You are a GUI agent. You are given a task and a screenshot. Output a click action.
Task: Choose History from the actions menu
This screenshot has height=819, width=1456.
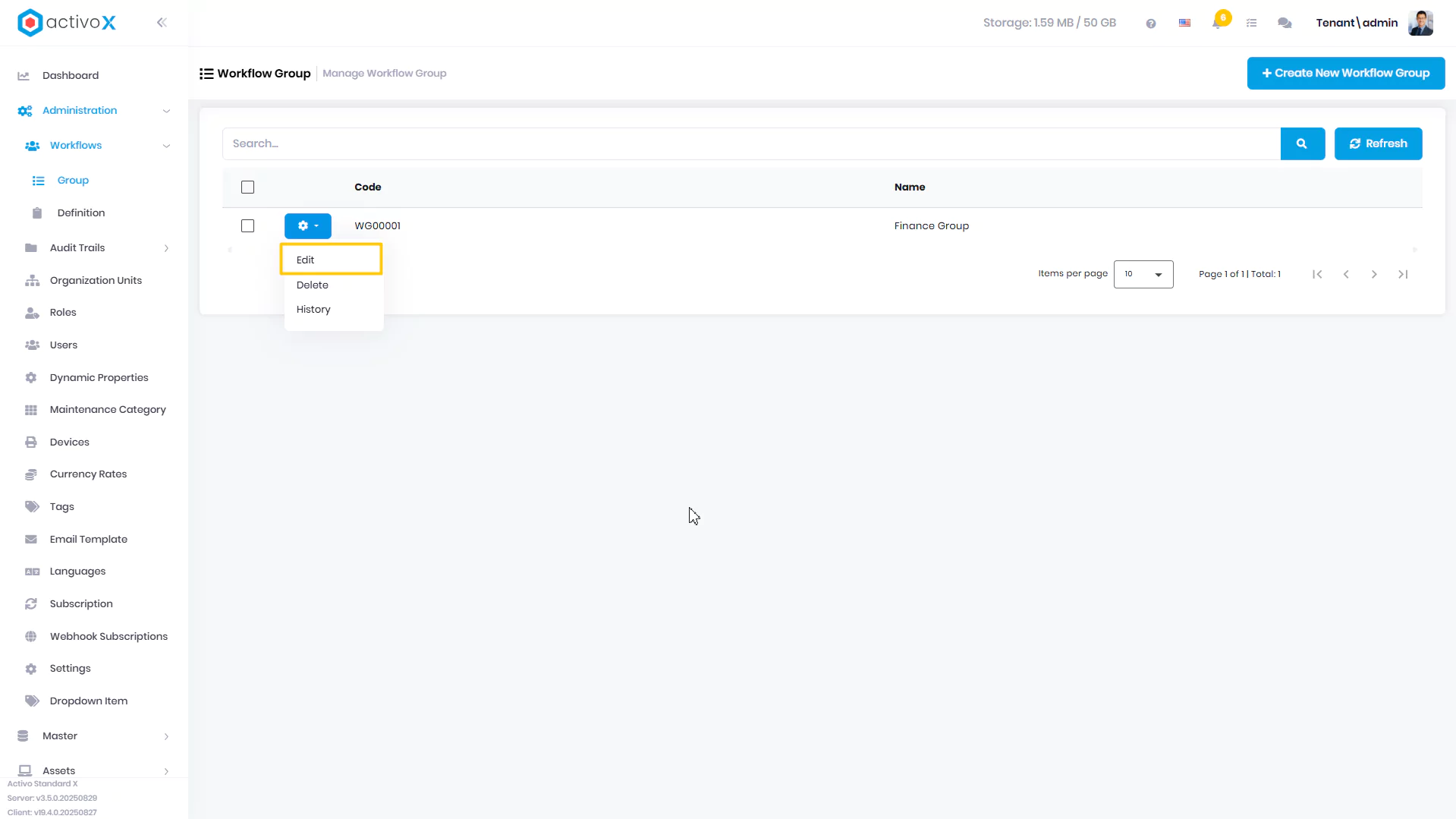click(x=333, y=310)
